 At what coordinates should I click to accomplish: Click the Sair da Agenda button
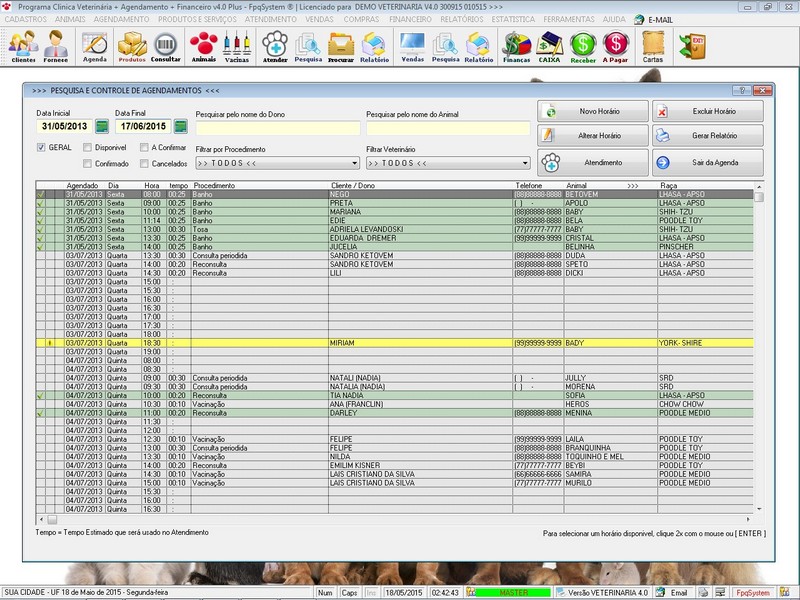[708, 163]
